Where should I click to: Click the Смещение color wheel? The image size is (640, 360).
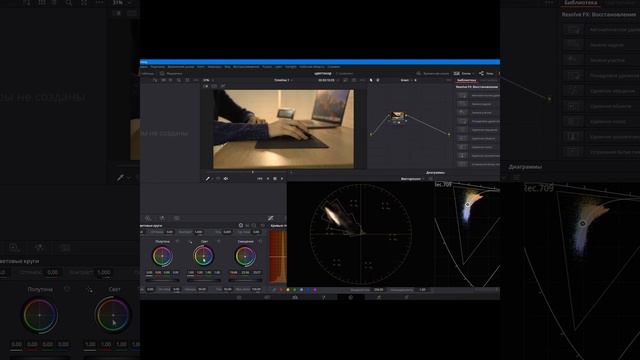pos(245,256)
